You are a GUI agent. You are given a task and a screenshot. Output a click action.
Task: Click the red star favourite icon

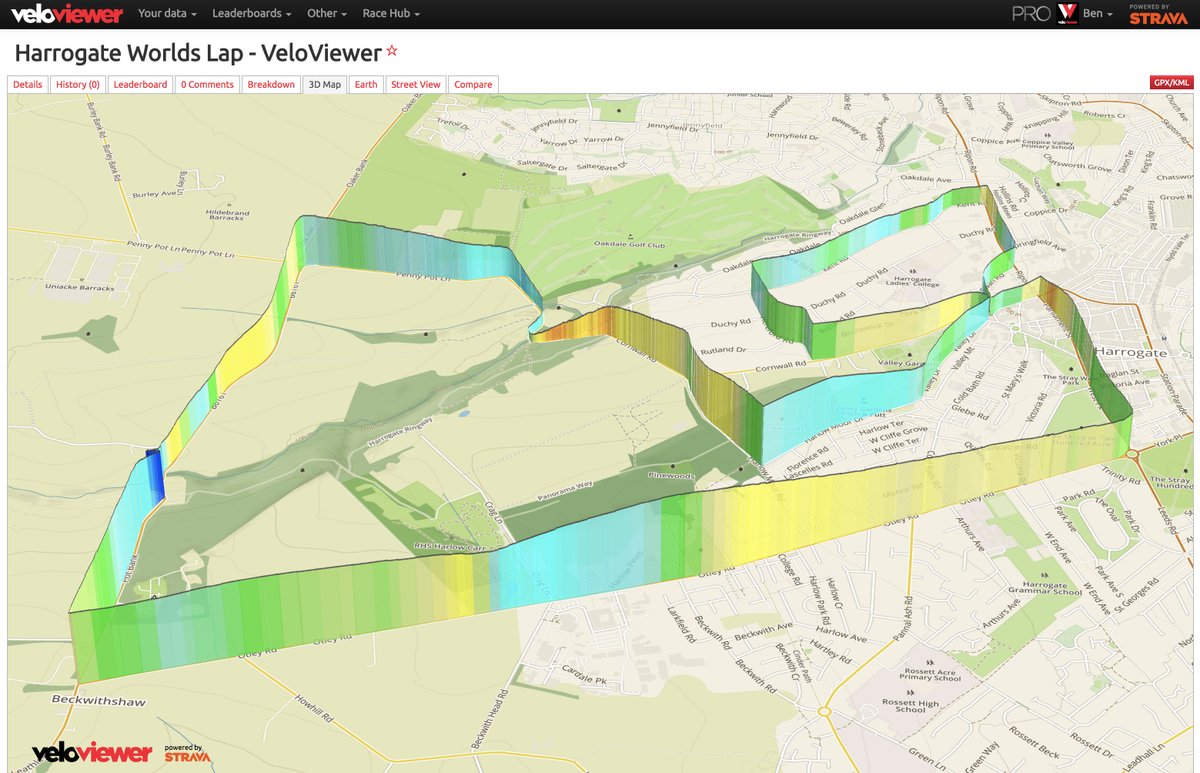[x=392, y=50]
